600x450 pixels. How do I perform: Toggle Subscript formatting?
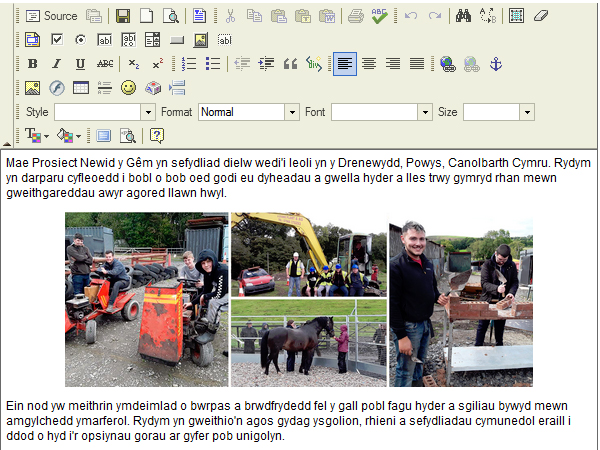click(134, 64)
